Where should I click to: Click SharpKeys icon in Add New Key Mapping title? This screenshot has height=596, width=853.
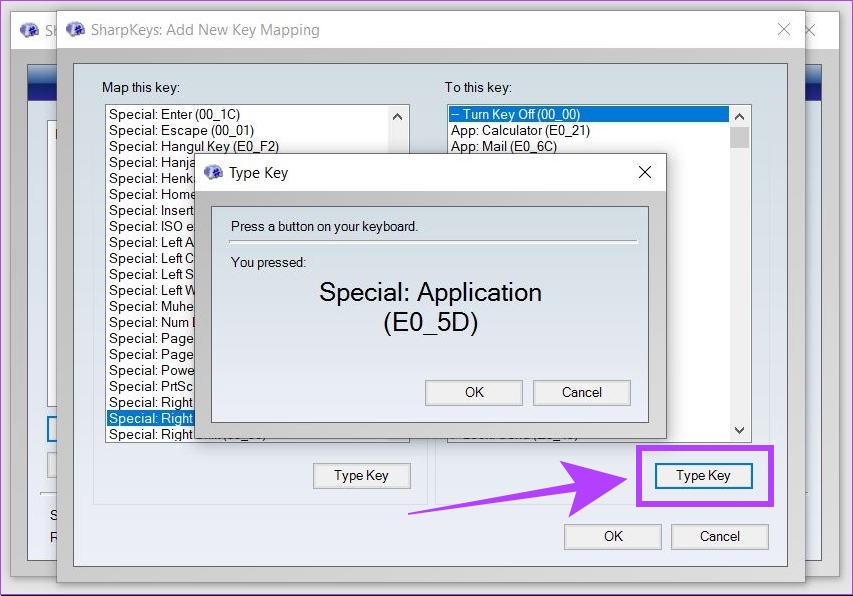[x=75, y=29]
